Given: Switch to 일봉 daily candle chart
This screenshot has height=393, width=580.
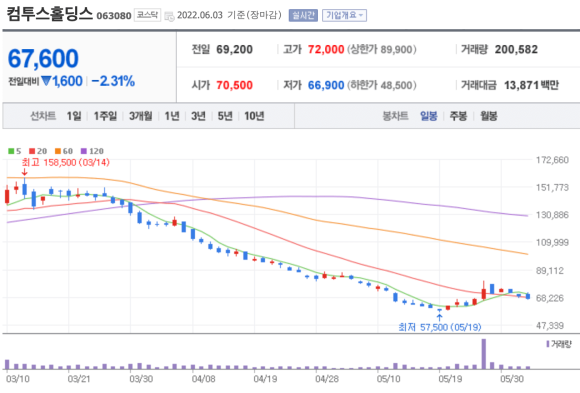Looking at the screenshot, I should tap(429, 116).
